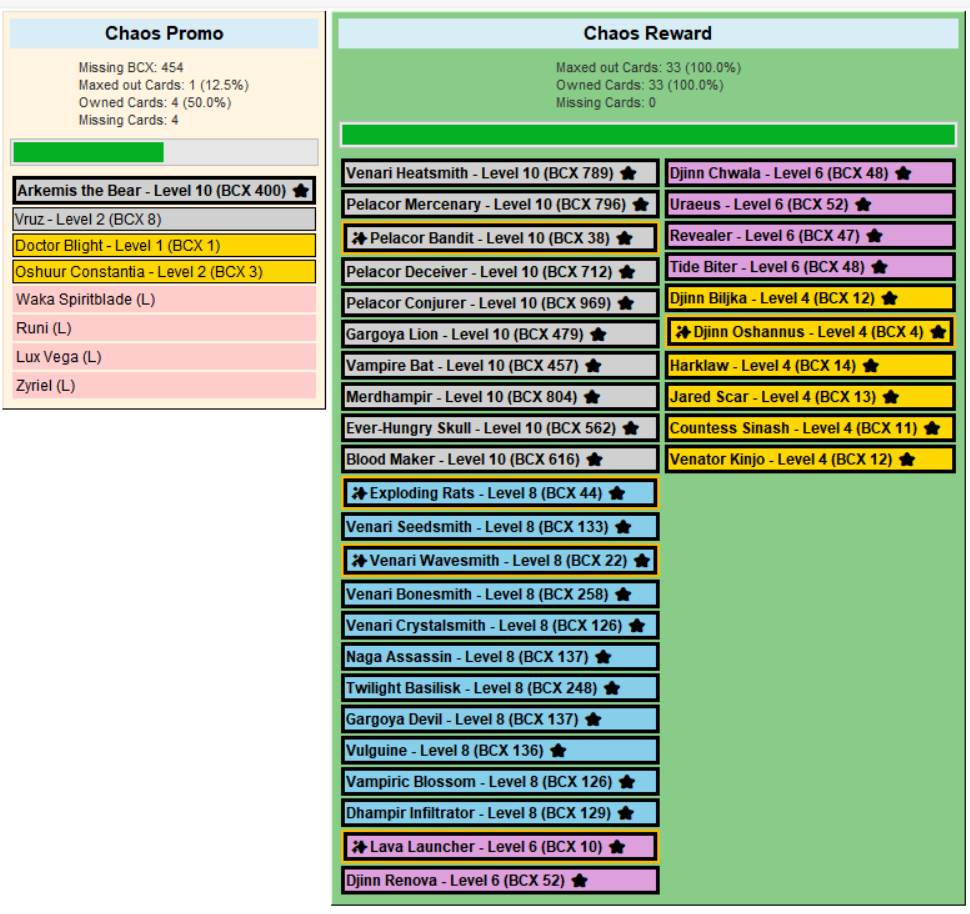Select the Uraeus Level 6 epic card
The image size is (970, 914).
click(810, 204)
